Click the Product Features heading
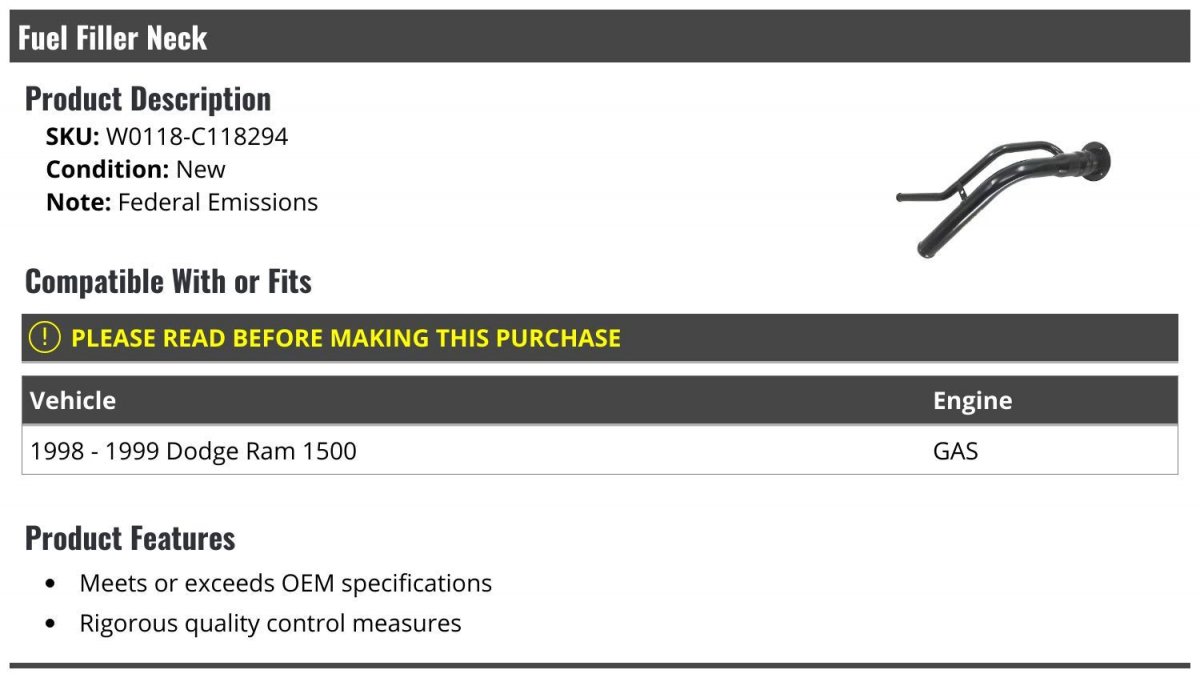The image size is (1200, 678). tap(130, 538)
